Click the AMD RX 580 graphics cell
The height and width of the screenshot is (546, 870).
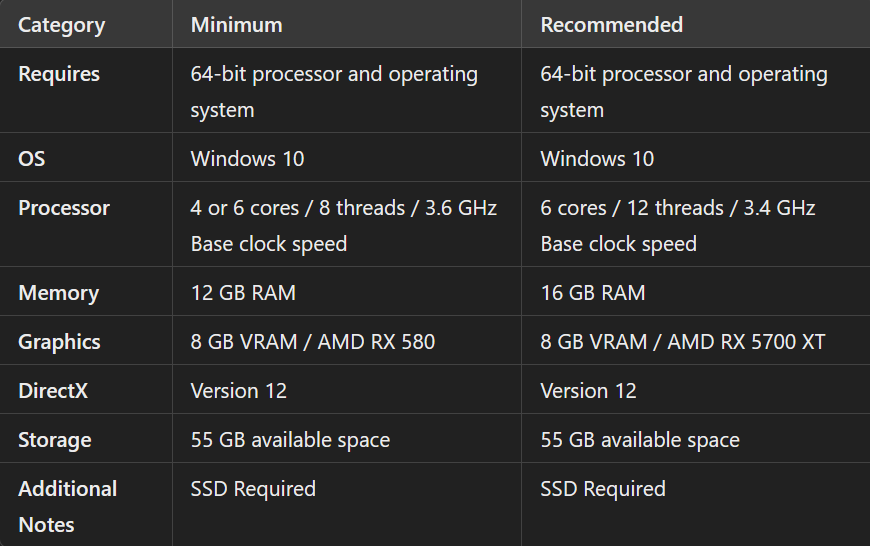coord(313,342)
